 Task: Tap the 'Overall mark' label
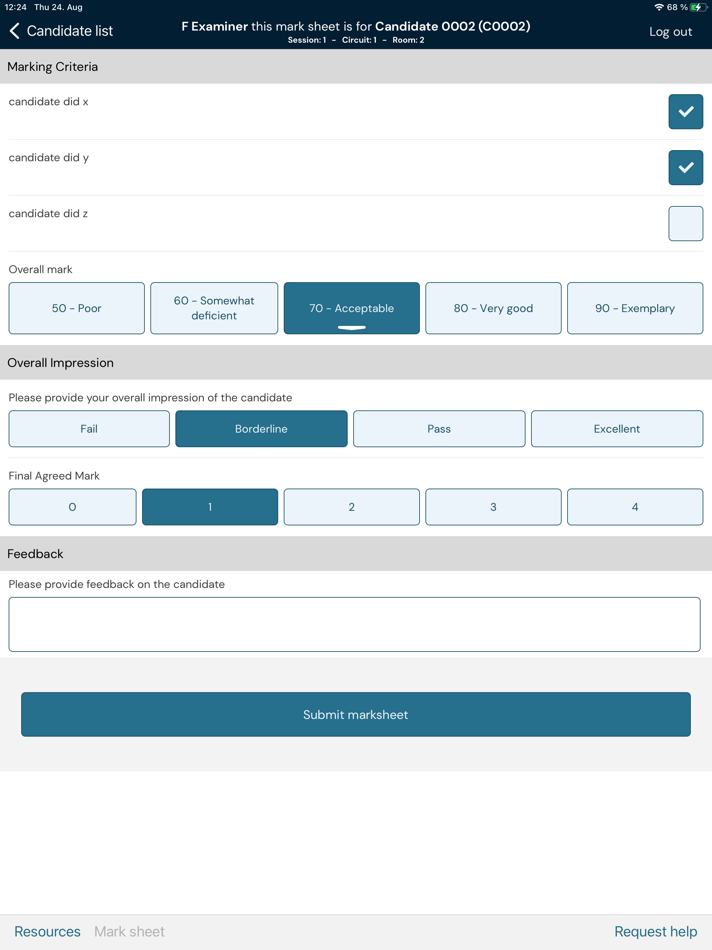(x=40, y=269)
